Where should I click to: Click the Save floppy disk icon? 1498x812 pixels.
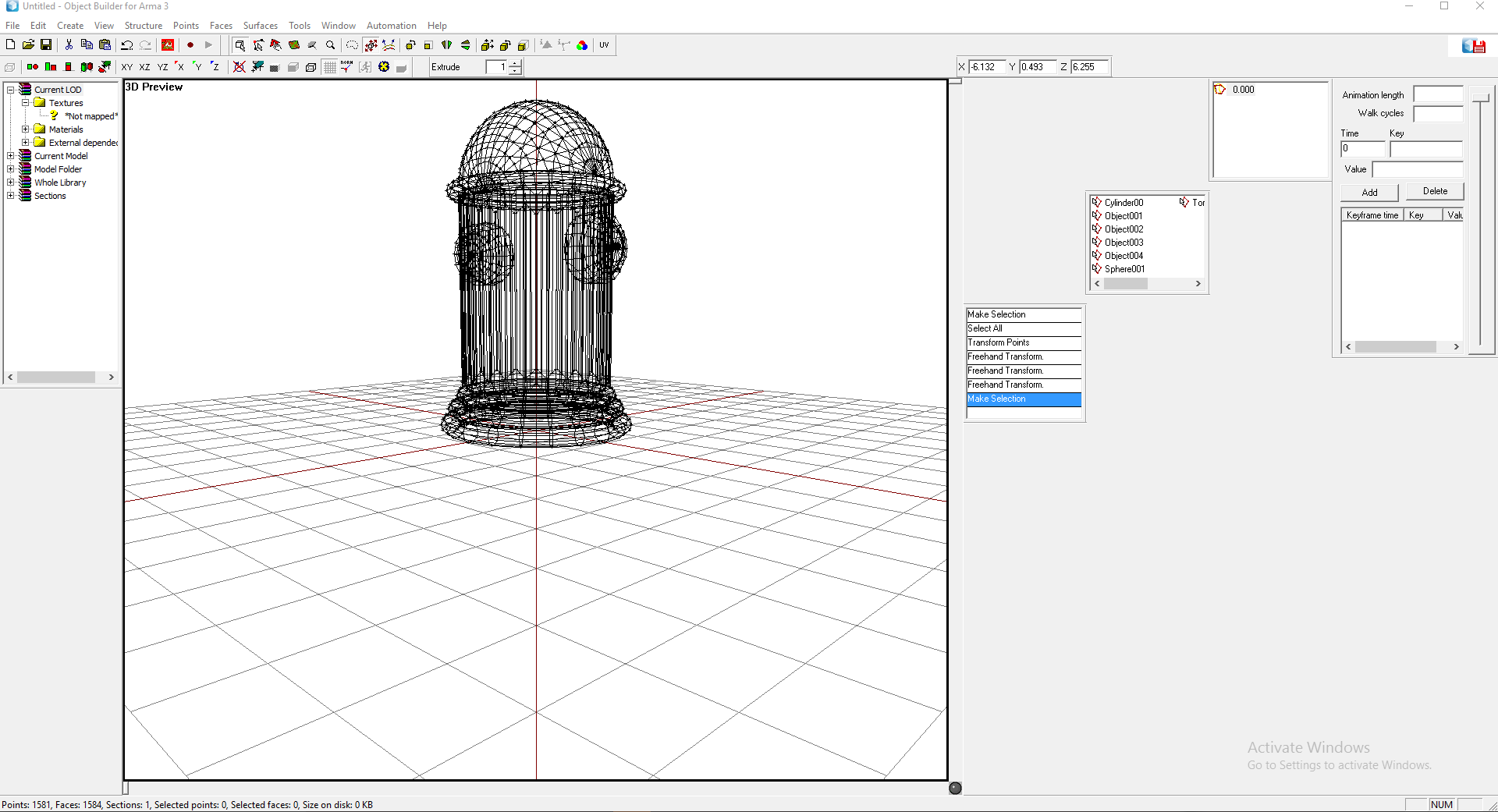46,45
